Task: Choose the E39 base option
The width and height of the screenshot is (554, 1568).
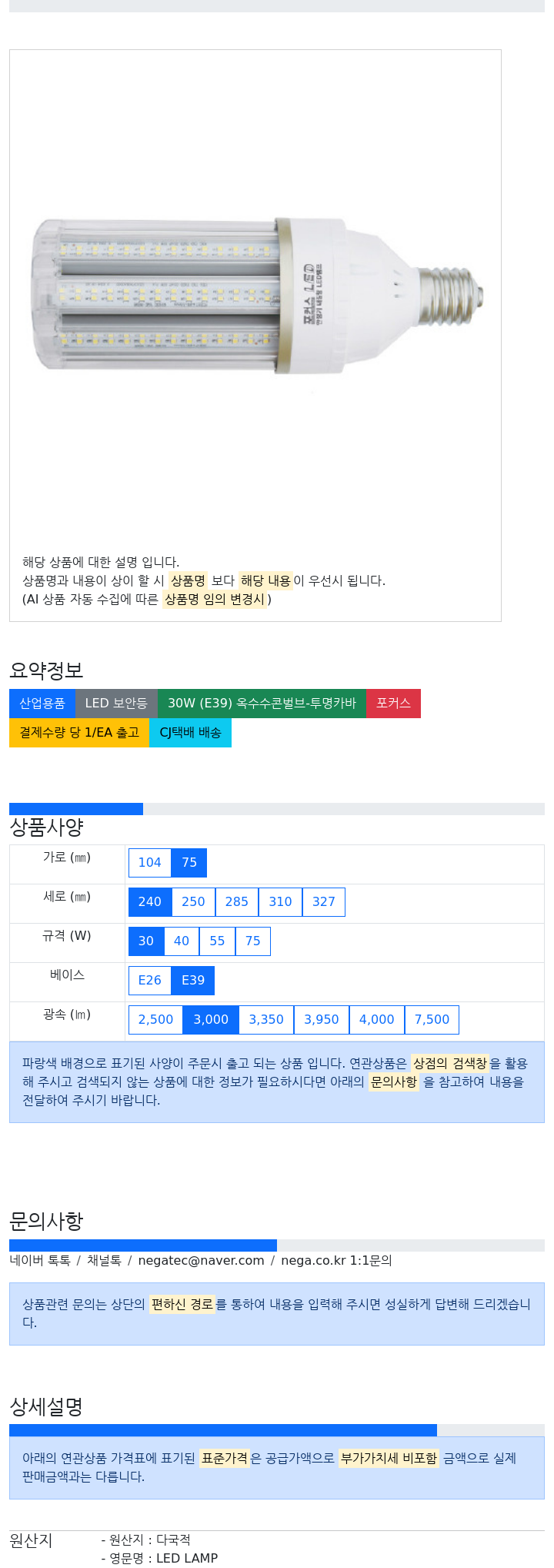Action: coord(193,981)
